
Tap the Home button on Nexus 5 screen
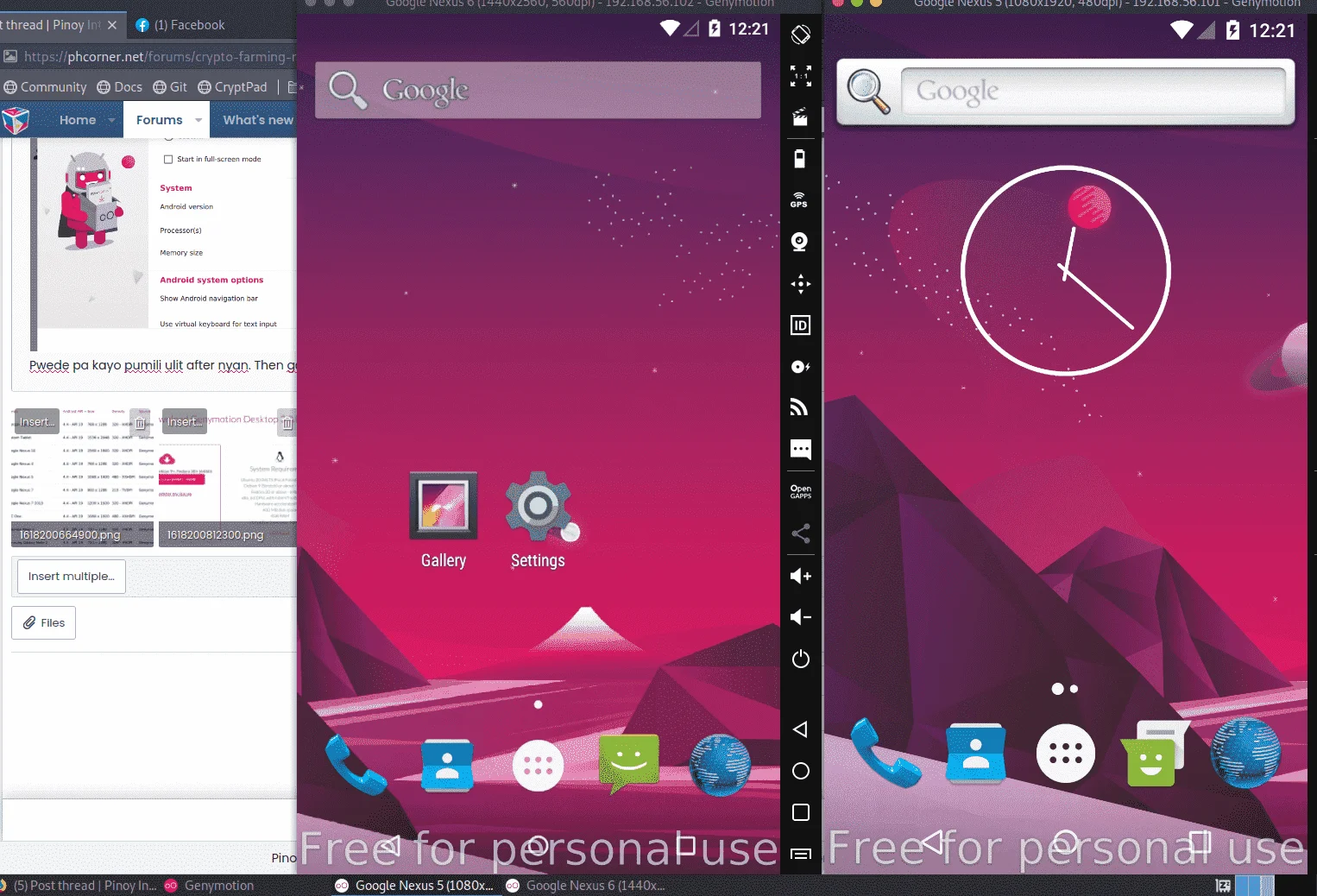pyautogui.click(x=1066, y=841)
